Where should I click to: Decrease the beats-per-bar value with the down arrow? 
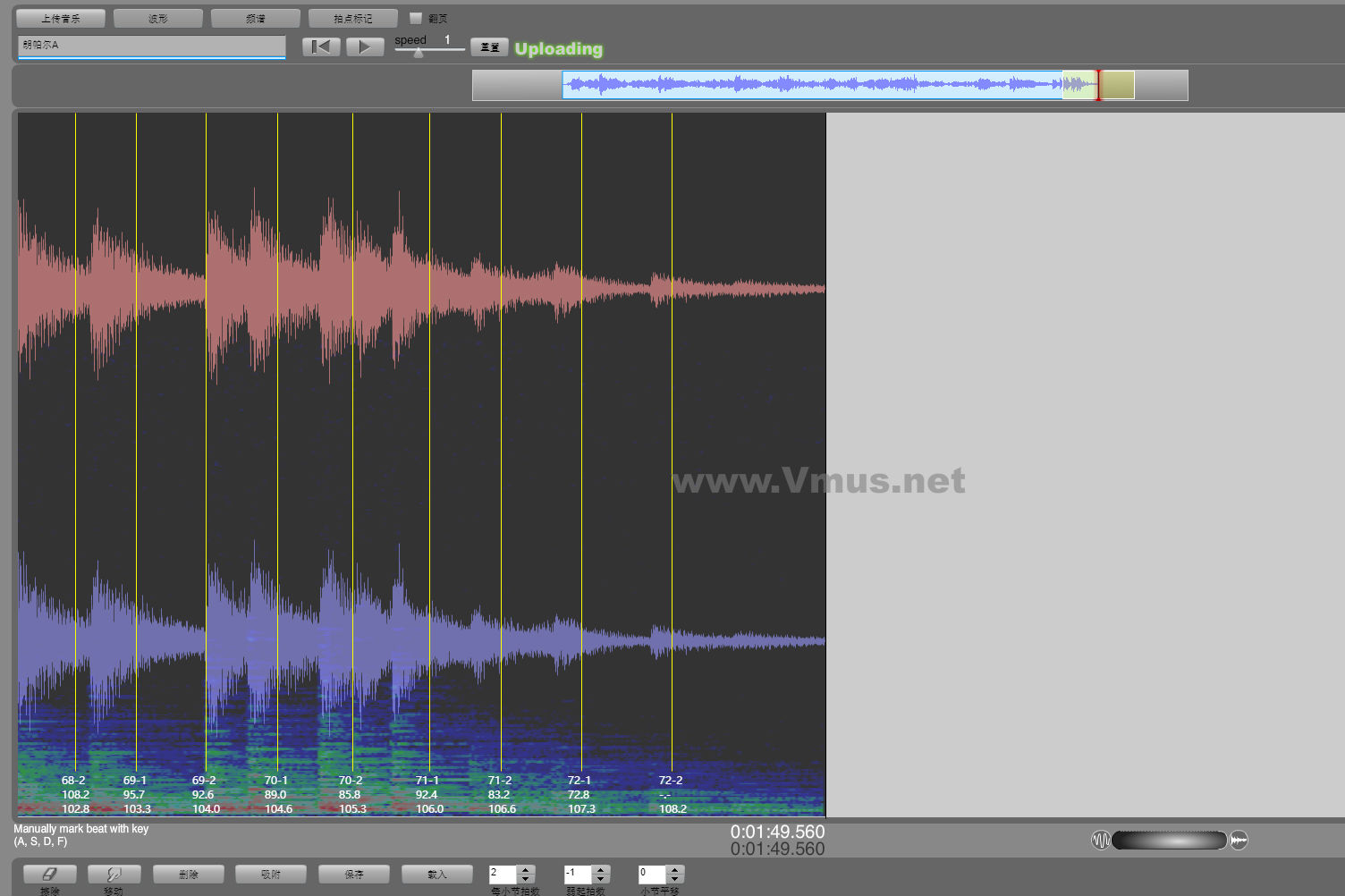526,880
